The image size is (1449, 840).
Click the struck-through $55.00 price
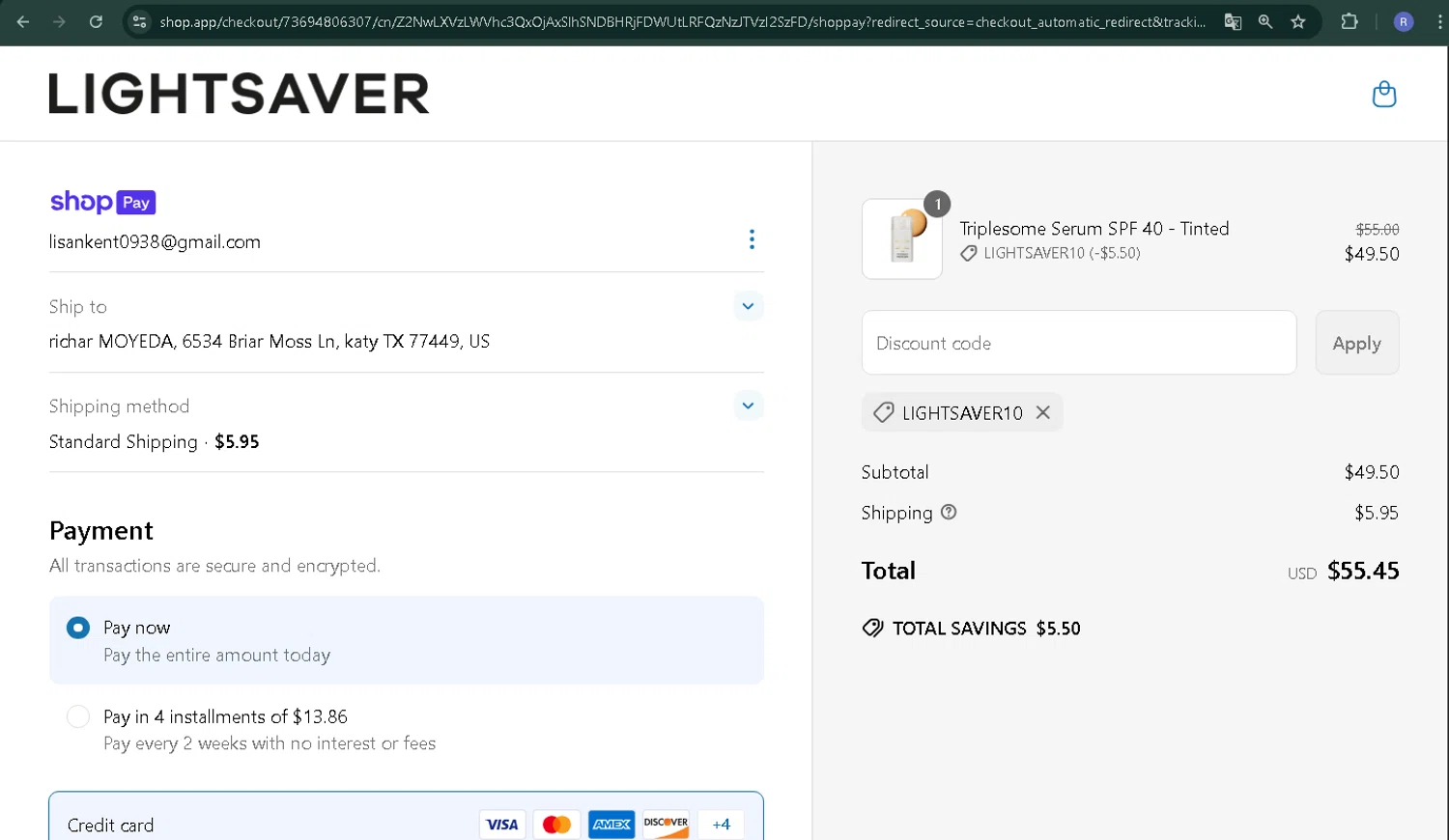[1378, 229]
